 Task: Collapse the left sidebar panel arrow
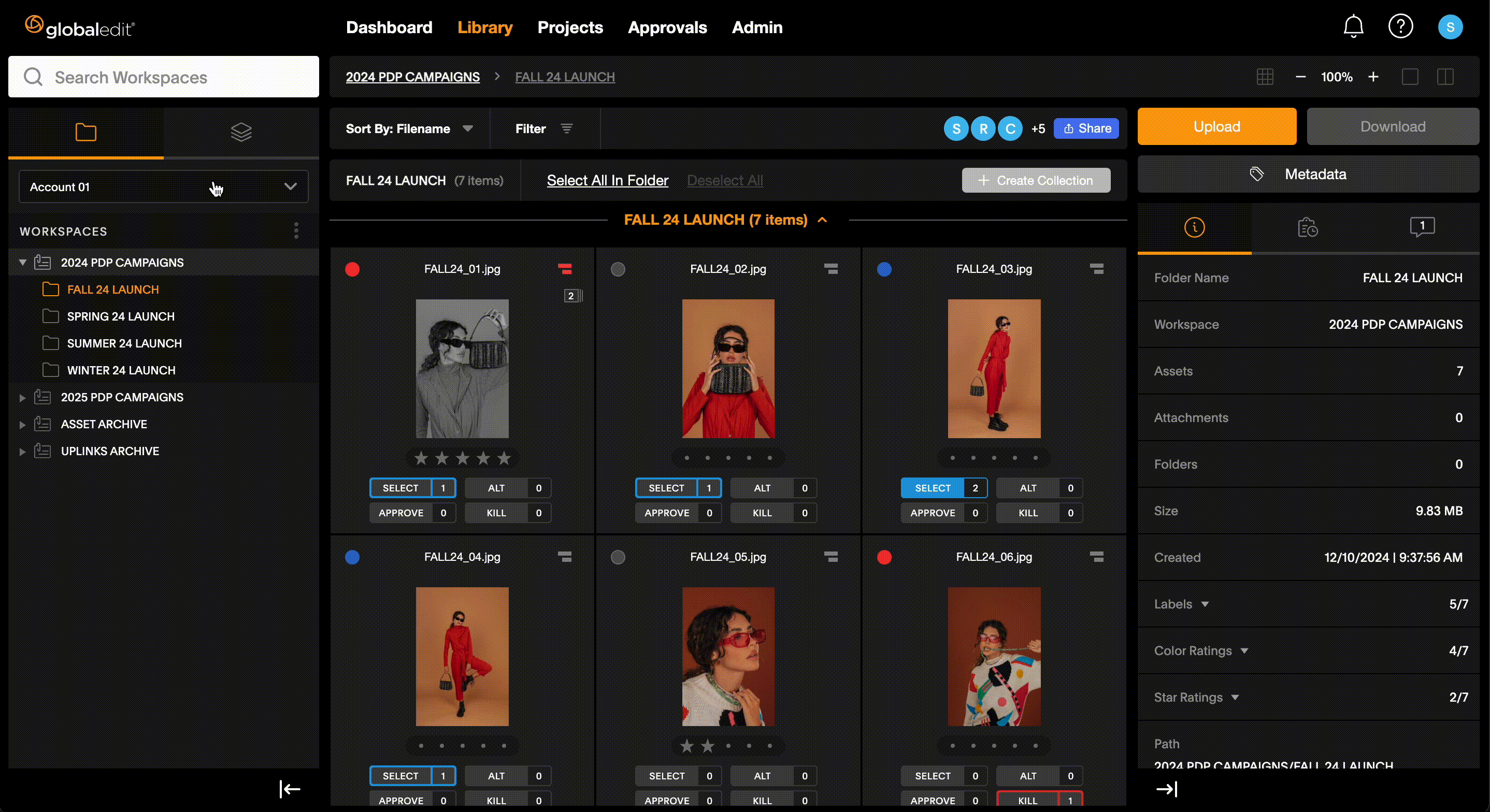(290, 788)
